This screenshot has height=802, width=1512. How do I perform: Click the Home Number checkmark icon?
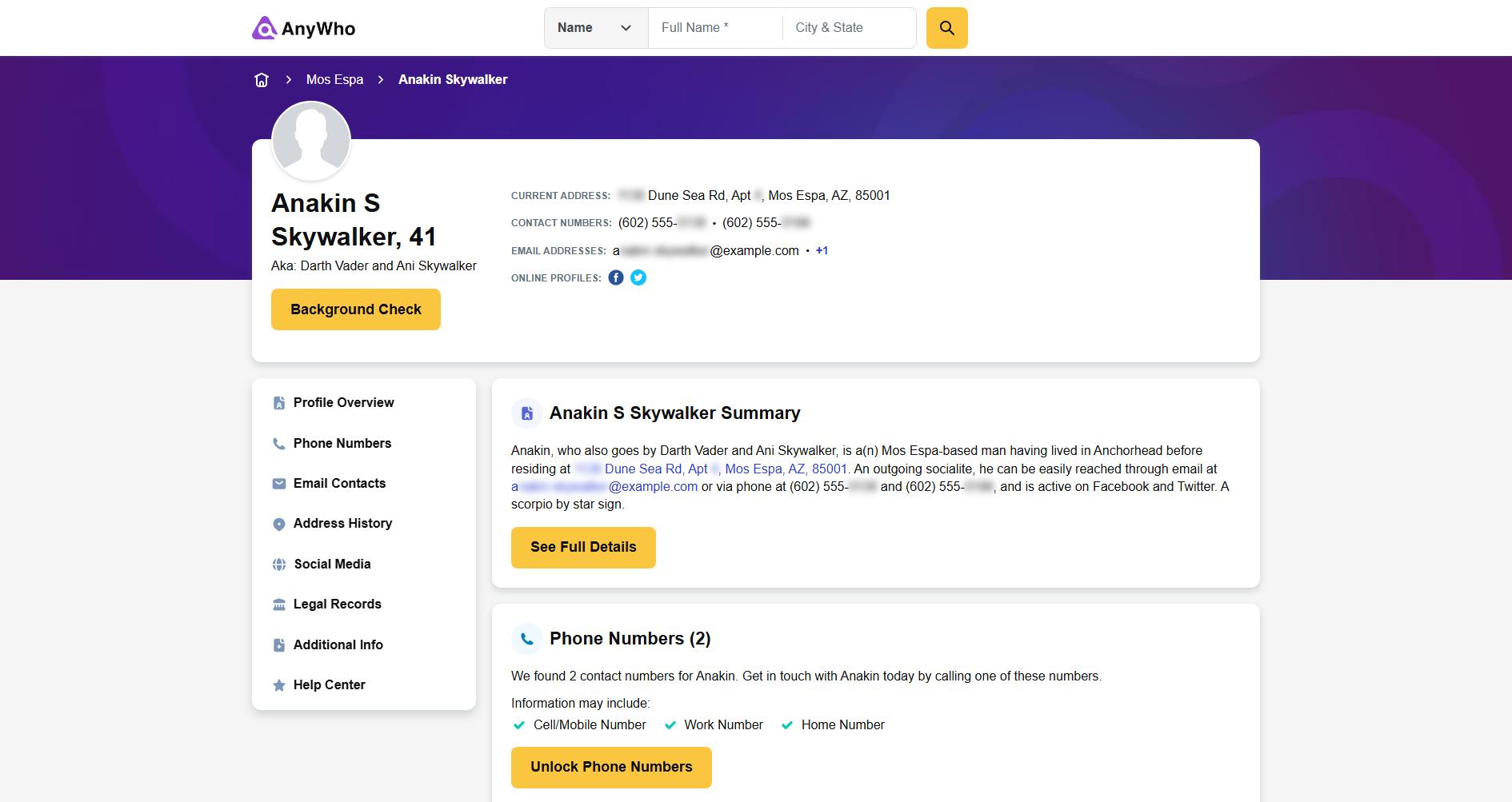tap(787, 725)
